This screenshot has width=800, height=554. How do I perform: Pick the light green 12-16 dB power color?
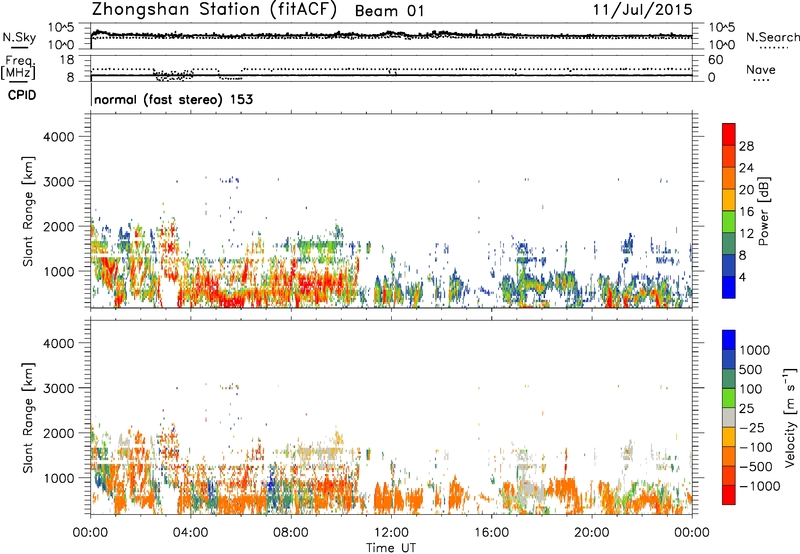(729, 221)
